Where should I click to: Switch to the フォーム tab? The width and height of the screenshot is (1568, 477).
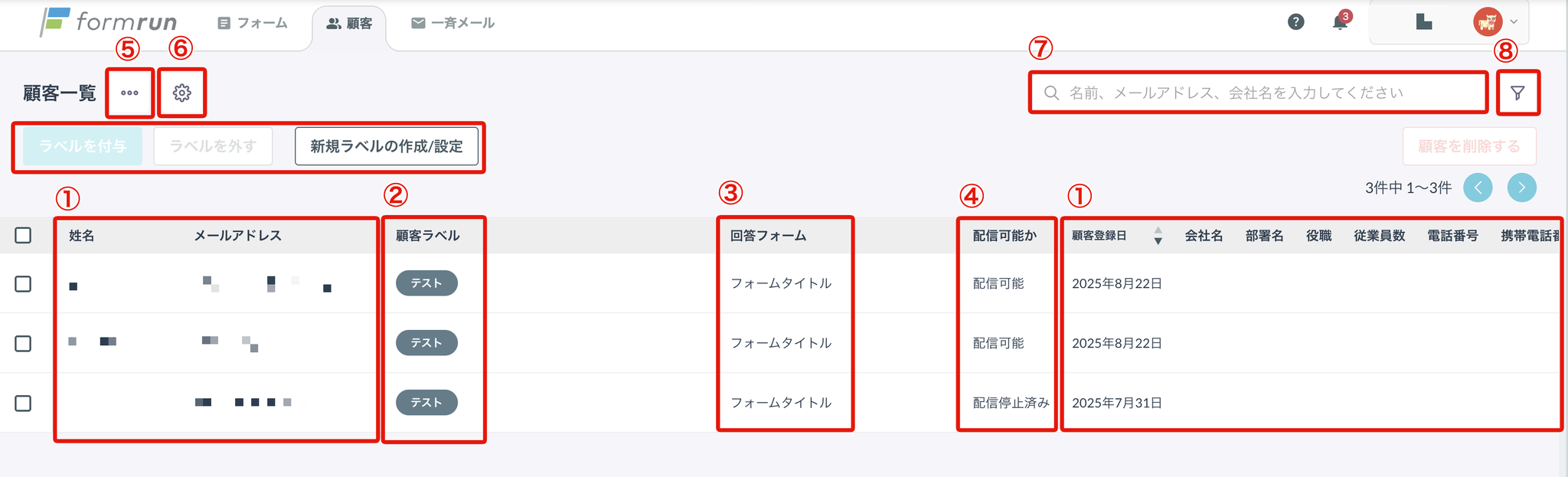(253, 23)
